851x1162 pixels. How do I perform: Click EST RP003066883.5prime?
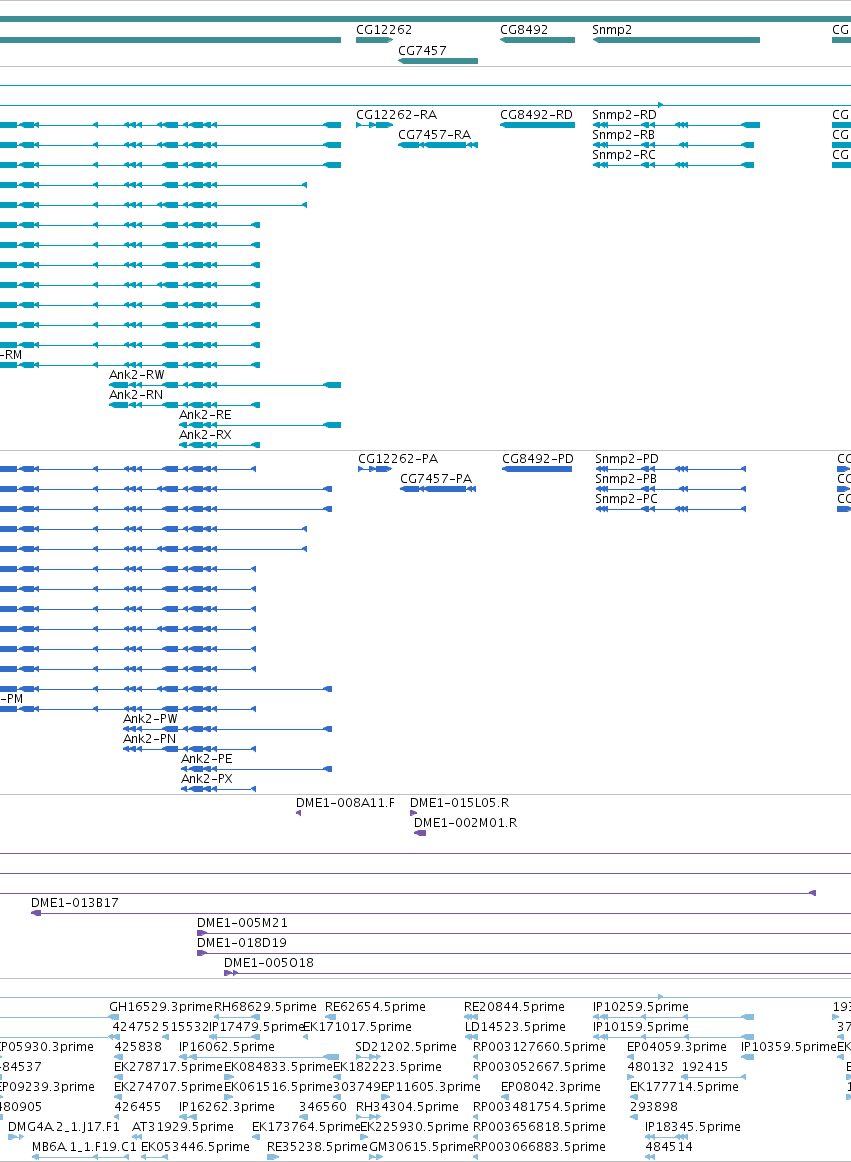539,1146
